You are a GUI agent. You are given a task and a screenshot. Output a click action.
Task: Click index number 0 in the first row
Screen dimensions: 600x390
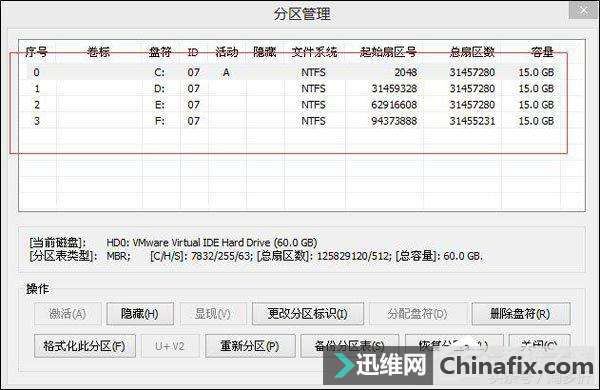36,72
